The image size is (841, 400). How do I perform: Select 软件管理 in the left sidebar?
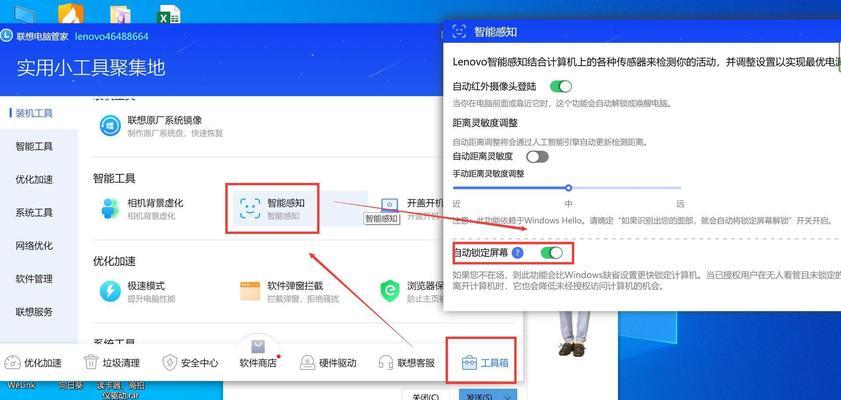pyautogui.click(x=34, y=279)
